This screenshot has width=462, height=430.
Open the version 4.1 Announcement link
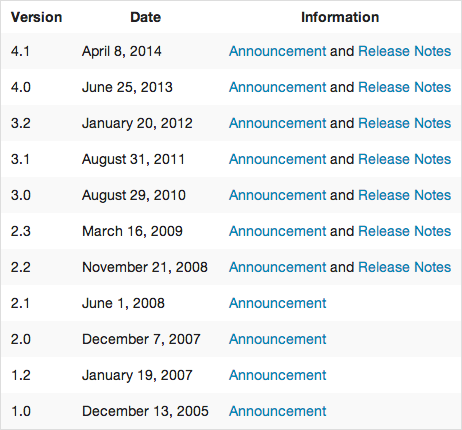(x=277, y=51)
